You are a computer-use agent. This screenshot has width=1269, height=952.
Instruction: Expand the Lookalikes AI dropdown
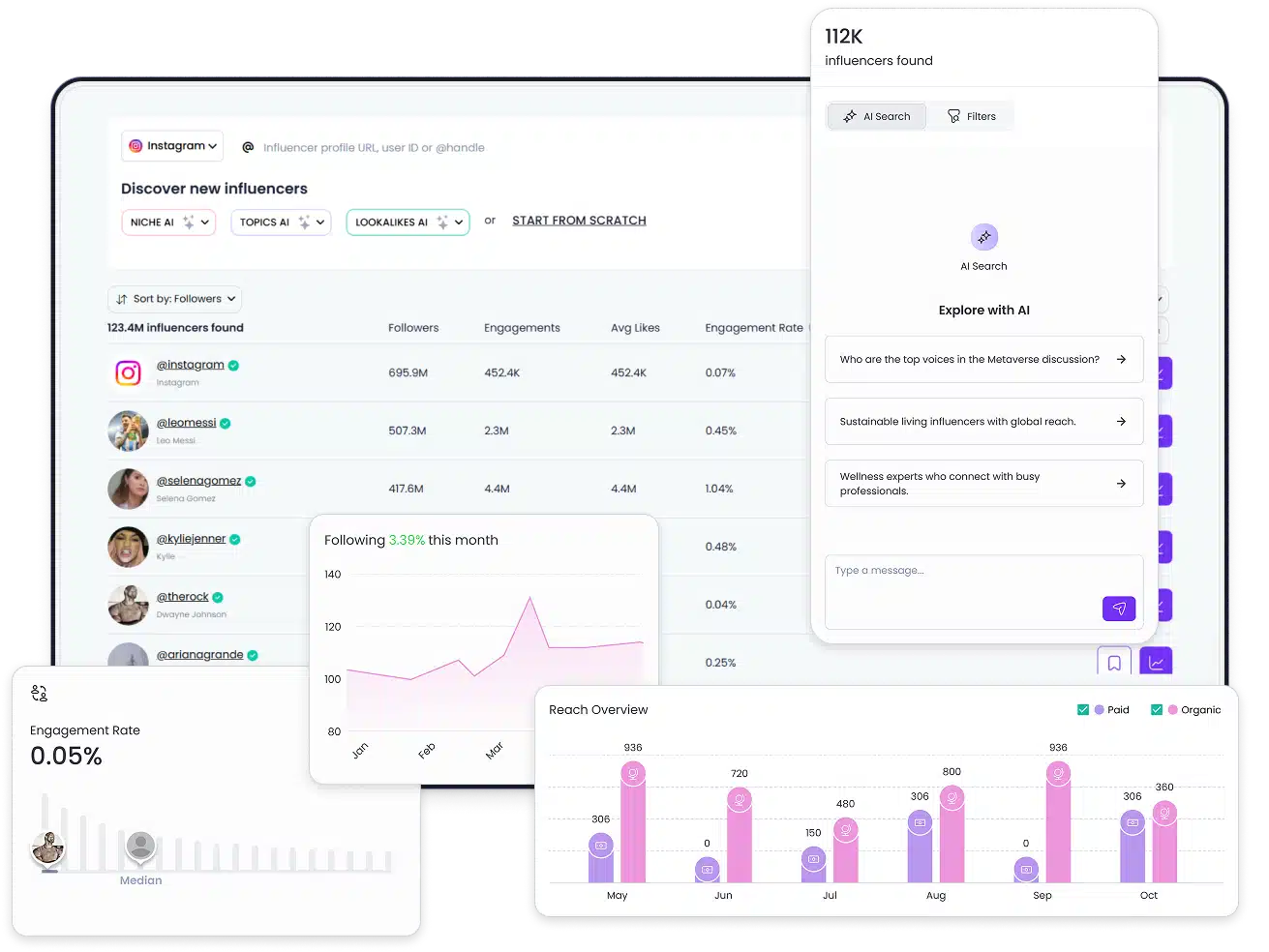(x=408, y=223)
